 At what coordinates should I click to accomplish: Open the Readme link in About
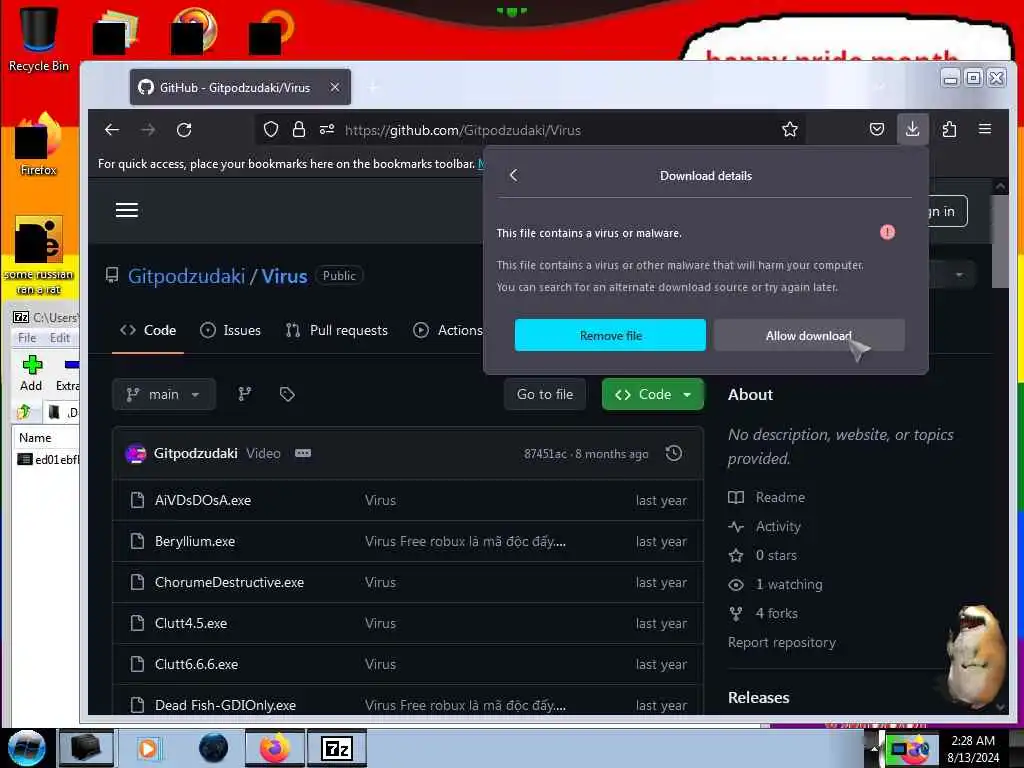(780, 497)
